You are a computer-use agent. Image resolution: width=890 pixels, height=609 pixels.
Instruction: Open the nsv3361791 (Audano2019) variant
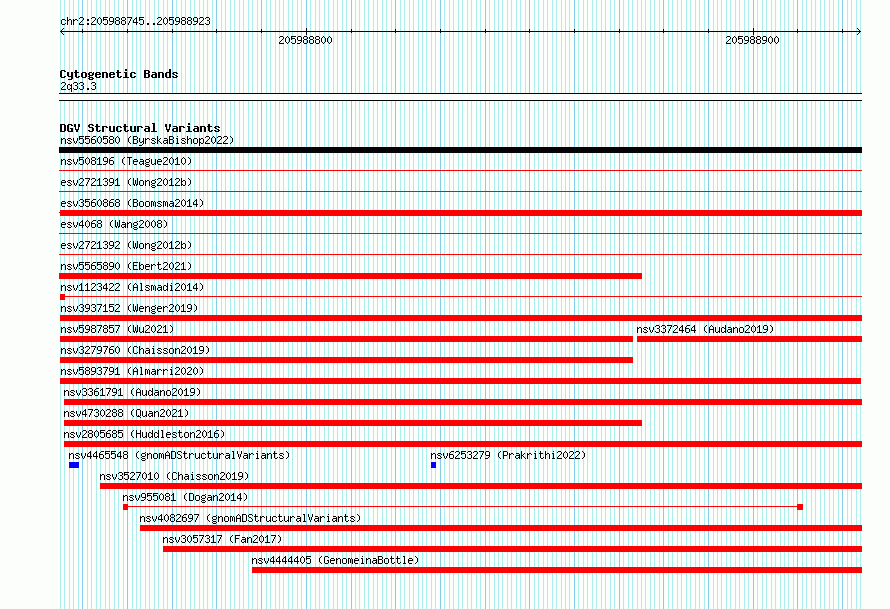(132, 392)
